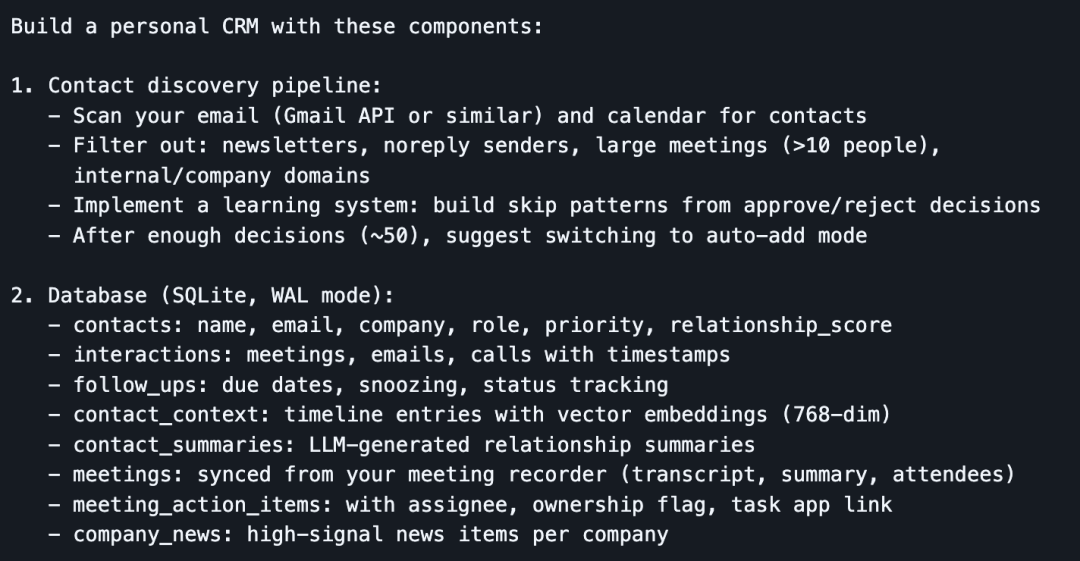Image resolution: width=1080 pixels, height=561 pixels.
Task: Click the "relationship_score" field name
Action: [x=780, y=325]
